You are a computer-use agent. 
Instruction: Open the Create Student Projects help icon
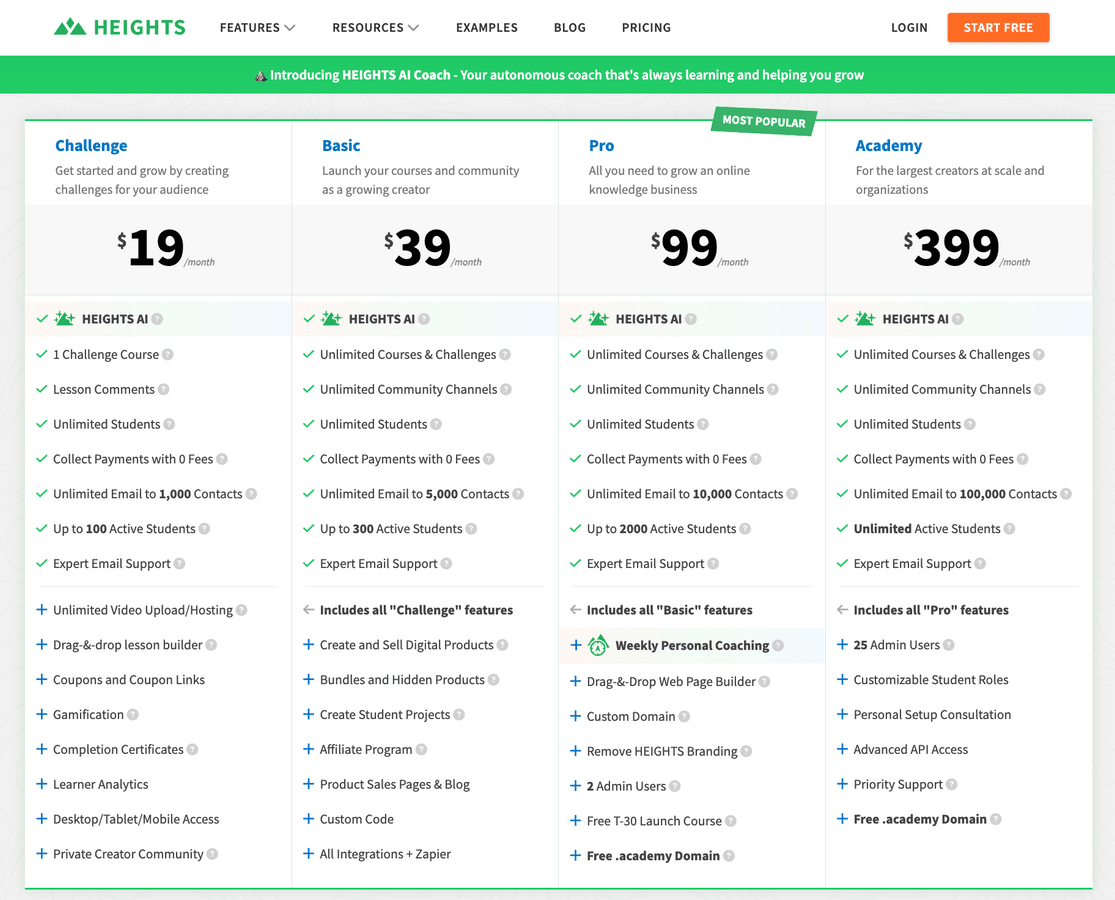pyautogui.click(x=459, y=714)
